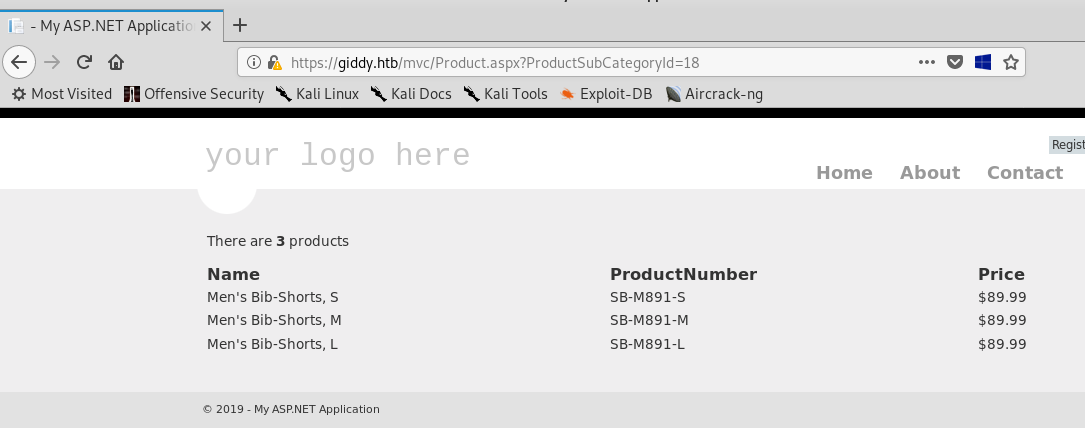Go to the Contact page menu item
The image size is (1085, 428).
point(1024,172)
